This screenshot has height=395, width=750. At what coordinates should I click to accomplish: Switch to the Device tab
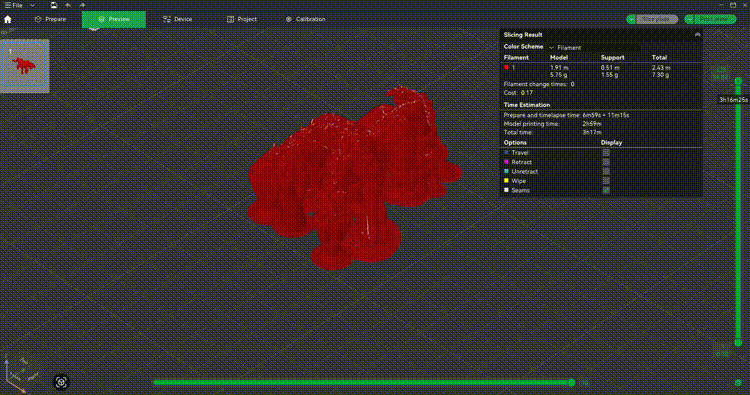tap(177, 19)
